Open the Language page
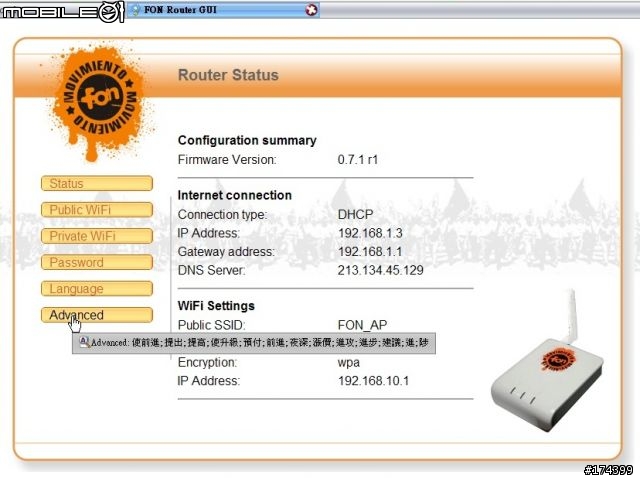Image resolution: width=640 pixels, height=478 pixels. pos(97,289)
